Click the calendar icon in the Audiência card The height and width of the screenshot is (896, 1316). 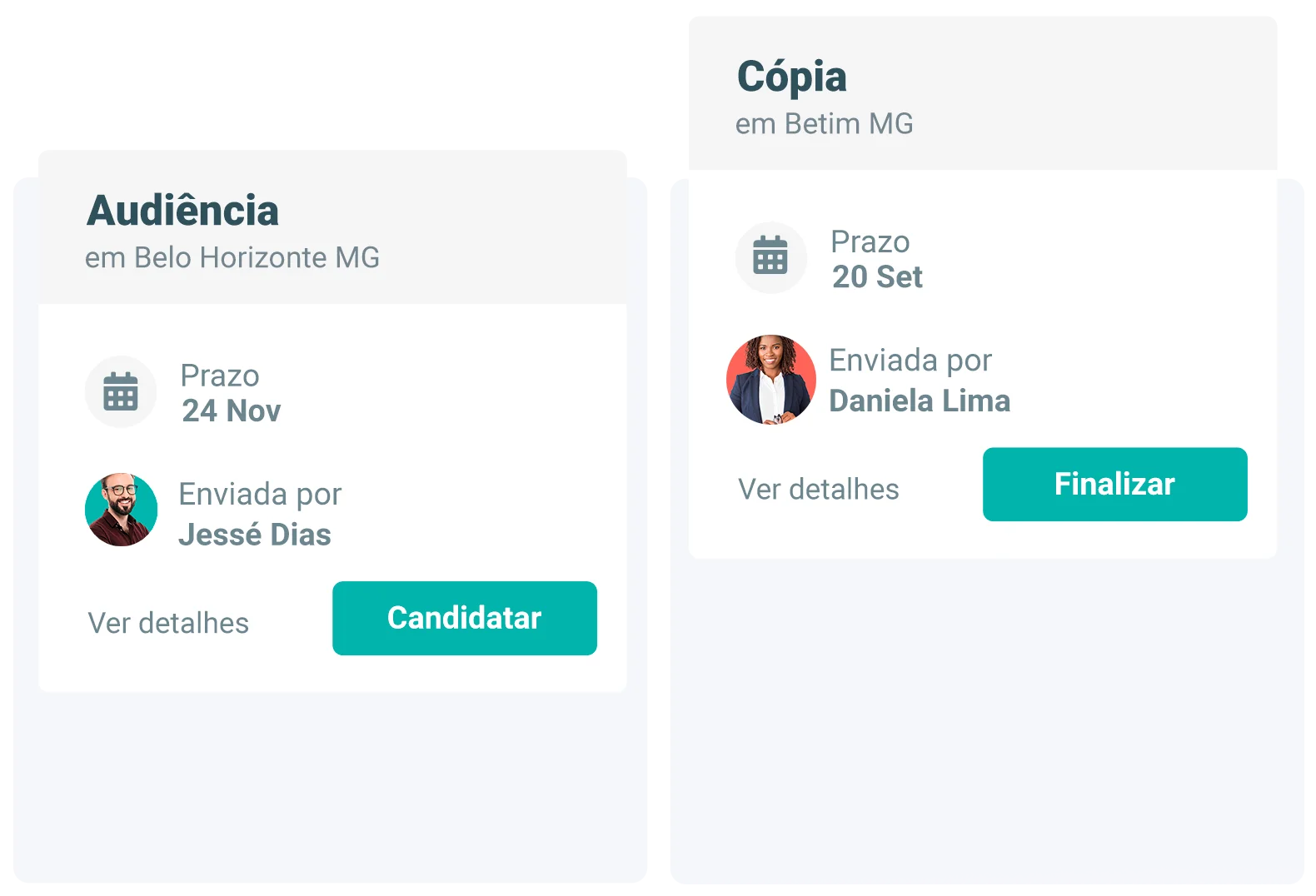click(x=121, y=392)
